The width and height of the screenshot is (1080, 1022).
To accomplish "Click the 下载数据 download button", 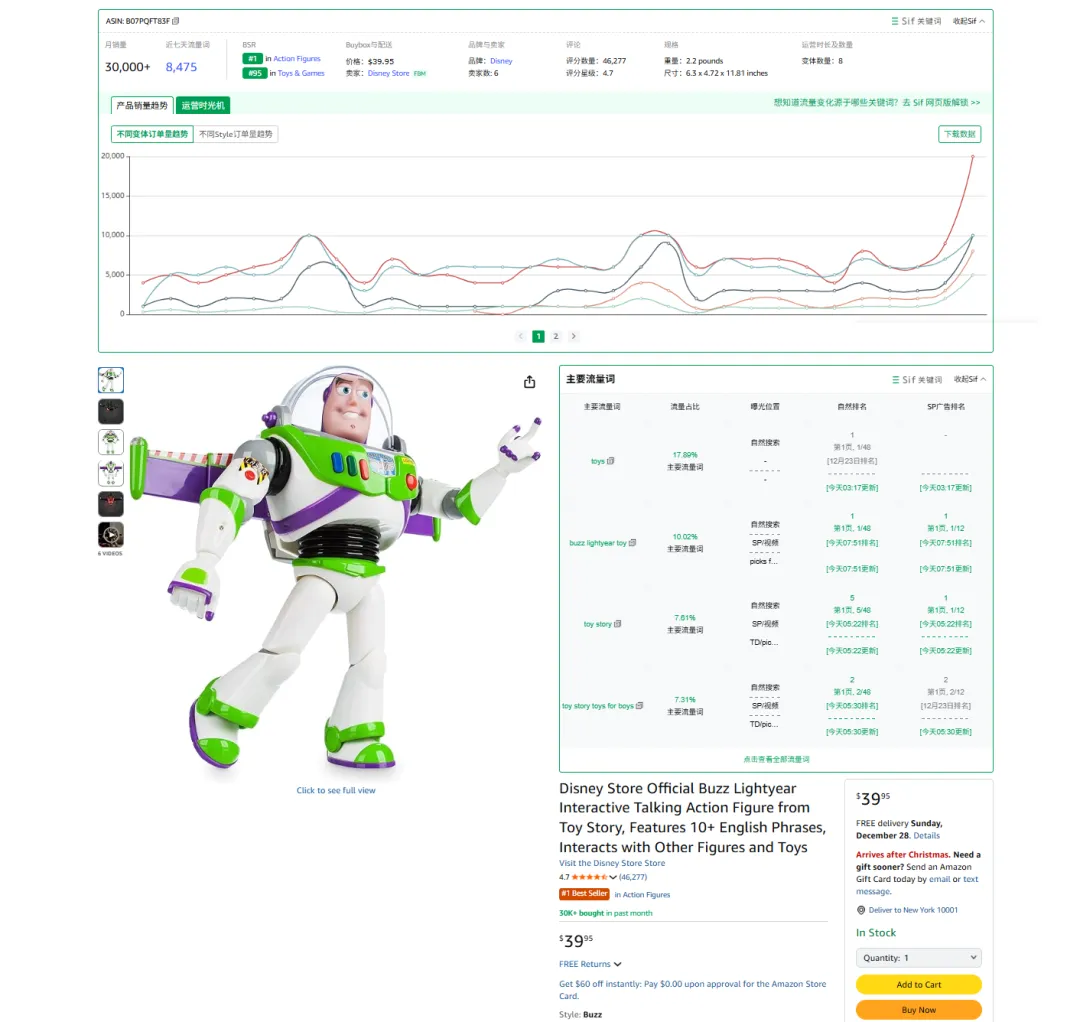I will point(959,134).
